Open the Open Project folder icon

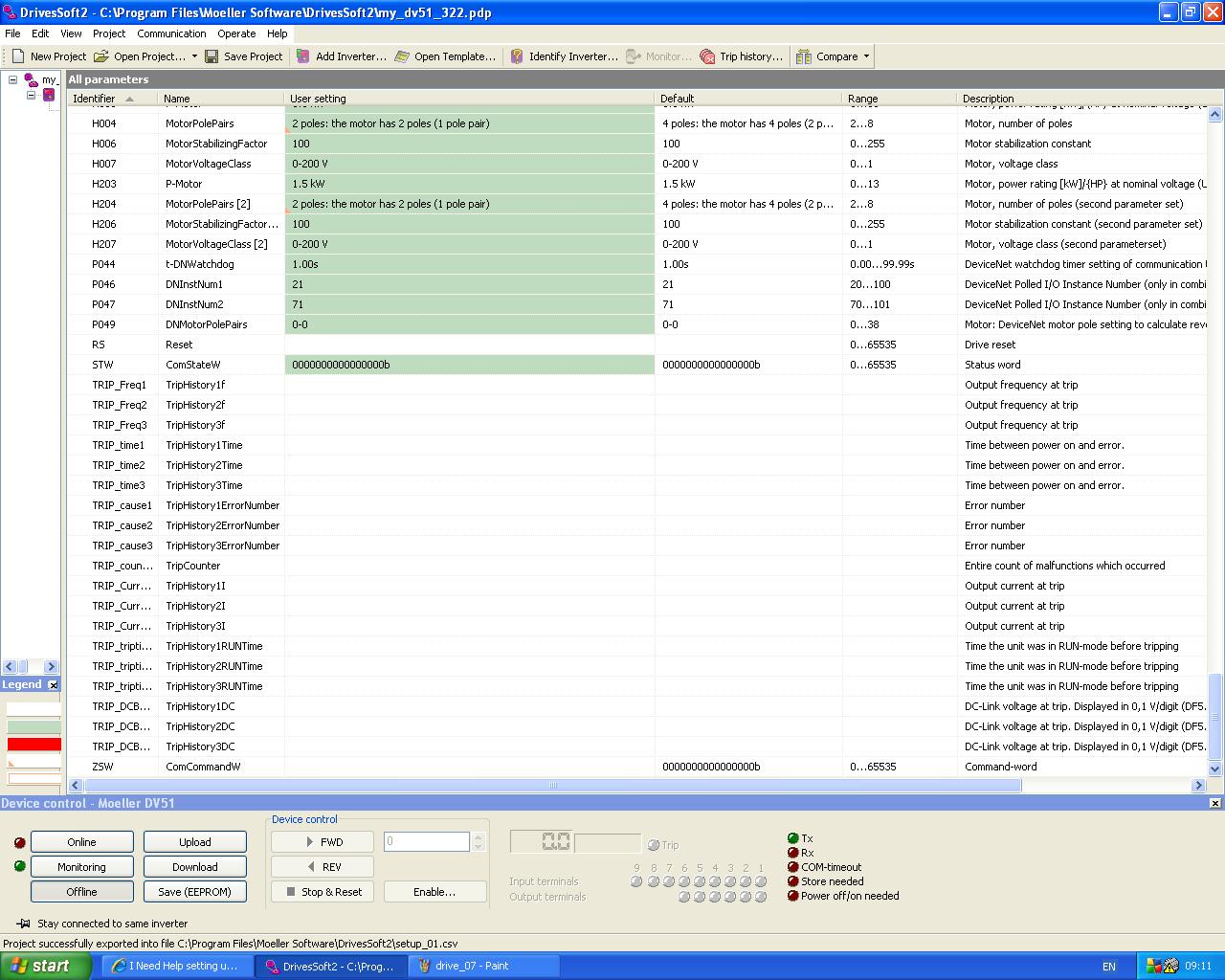click(x=101, y=56)
